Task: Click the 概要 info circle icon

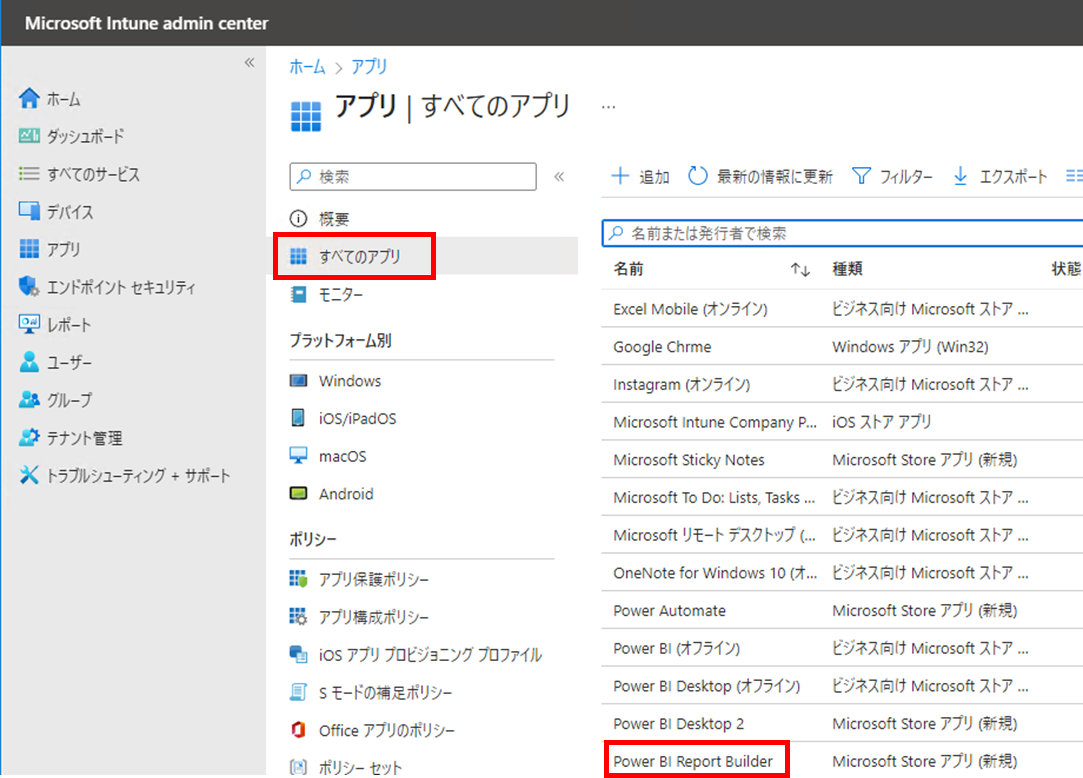Action: (298, 218)
